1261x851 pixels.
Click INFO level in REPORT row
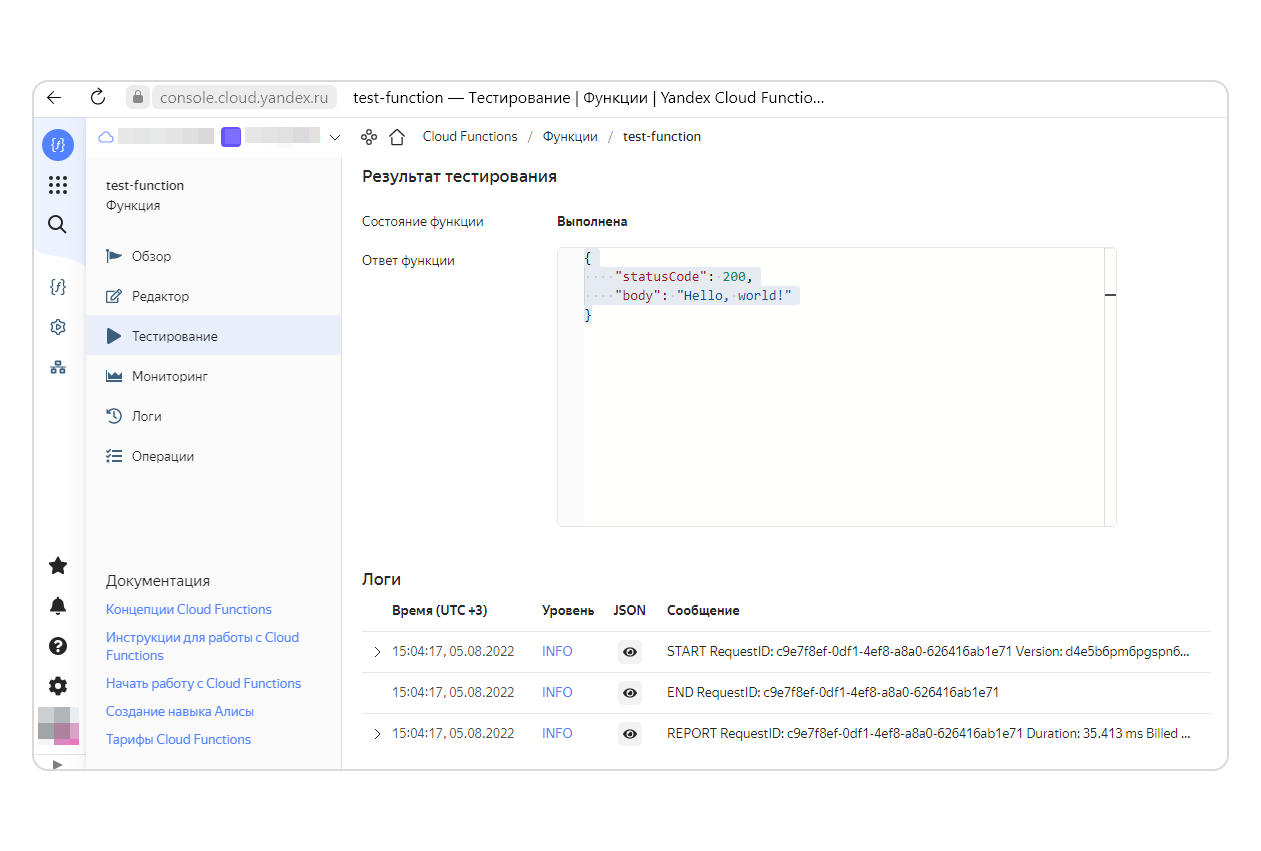[x=557, y=733]
